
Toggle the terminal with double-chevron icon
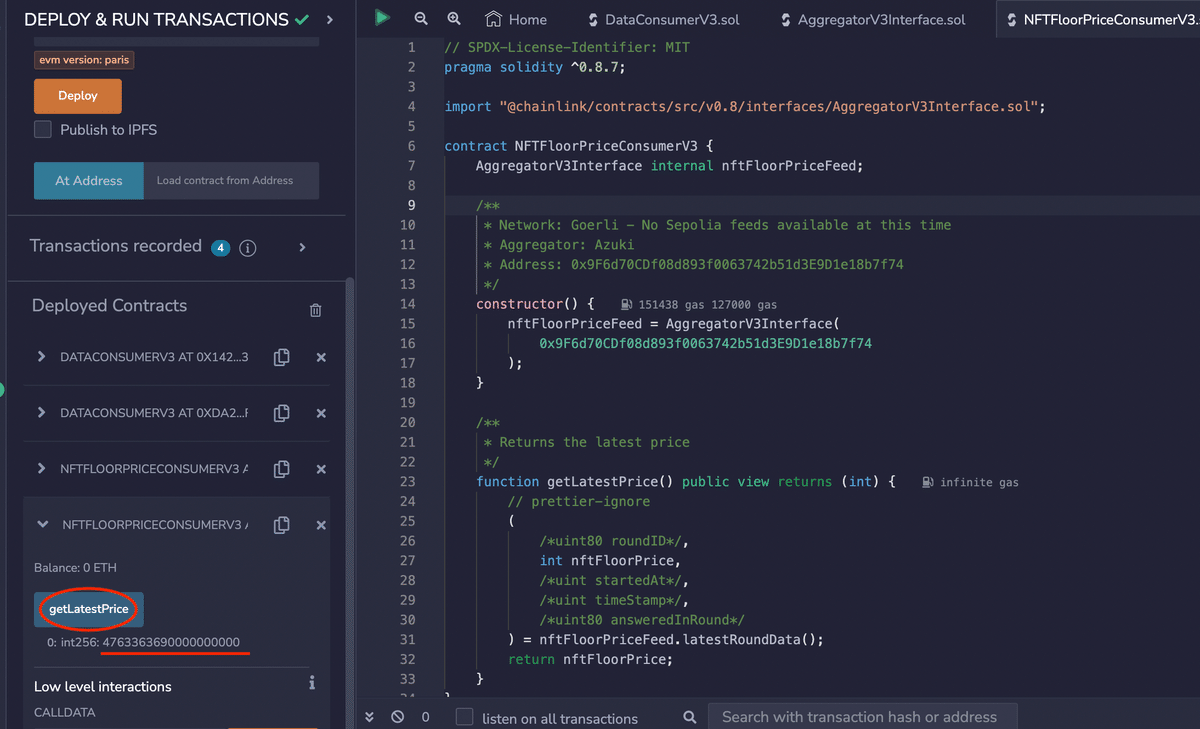tap(369, 717)
